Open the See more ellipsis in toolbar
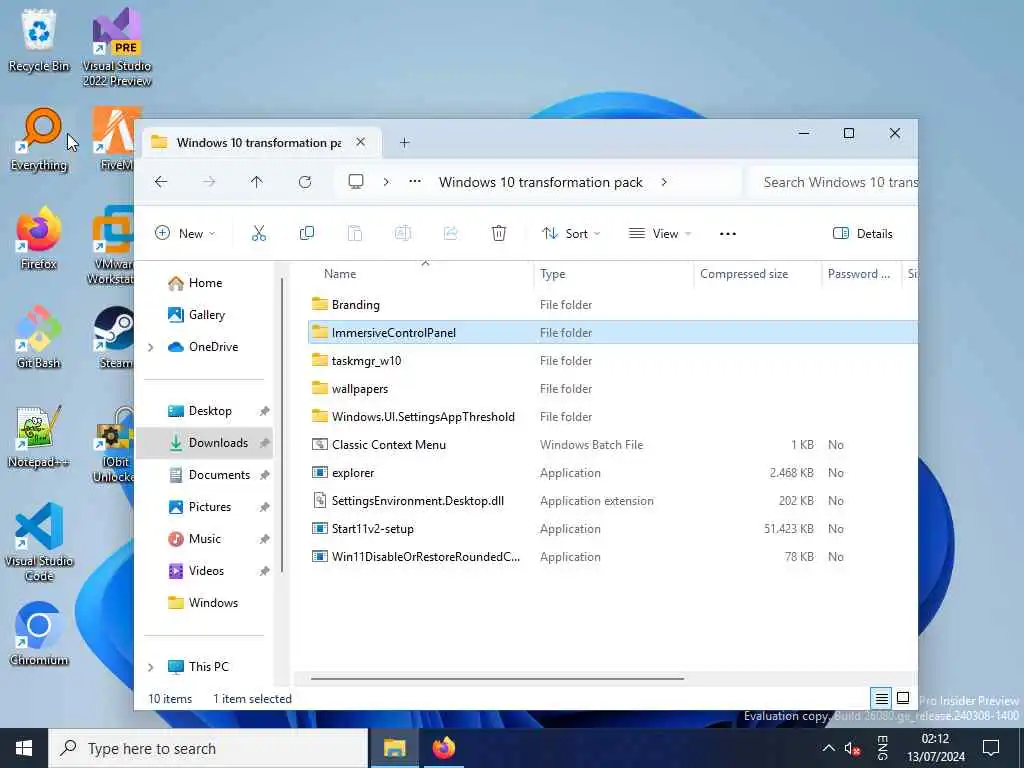1024x768 pixels. (x=728, y=234)
